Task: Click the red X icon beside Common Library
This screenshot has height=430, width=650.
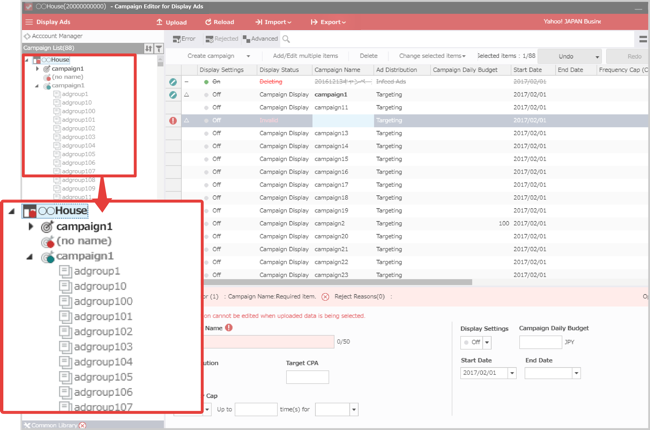Action: point(82,425)
